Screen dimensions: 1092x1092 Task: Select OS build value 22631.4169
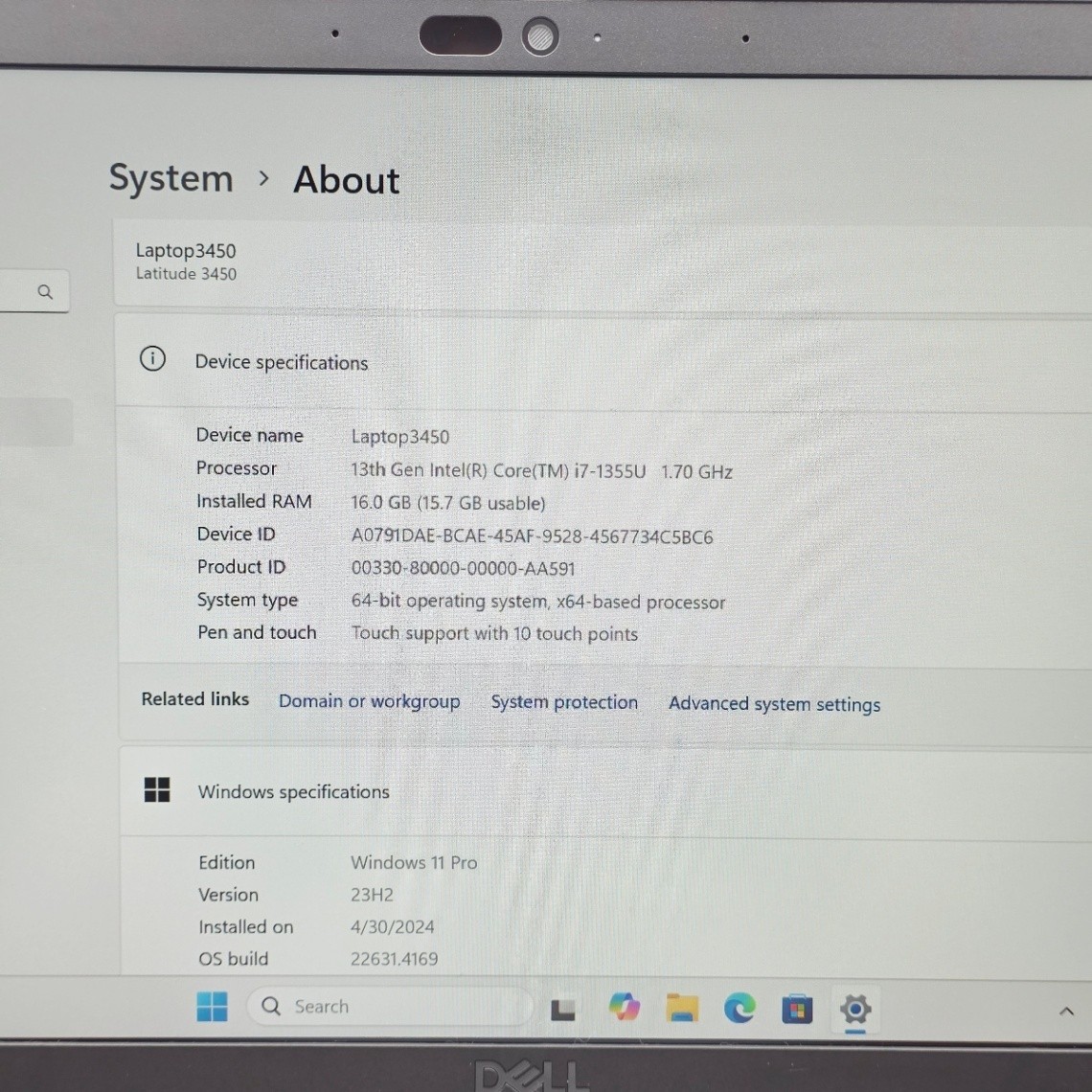click(395, 959)
